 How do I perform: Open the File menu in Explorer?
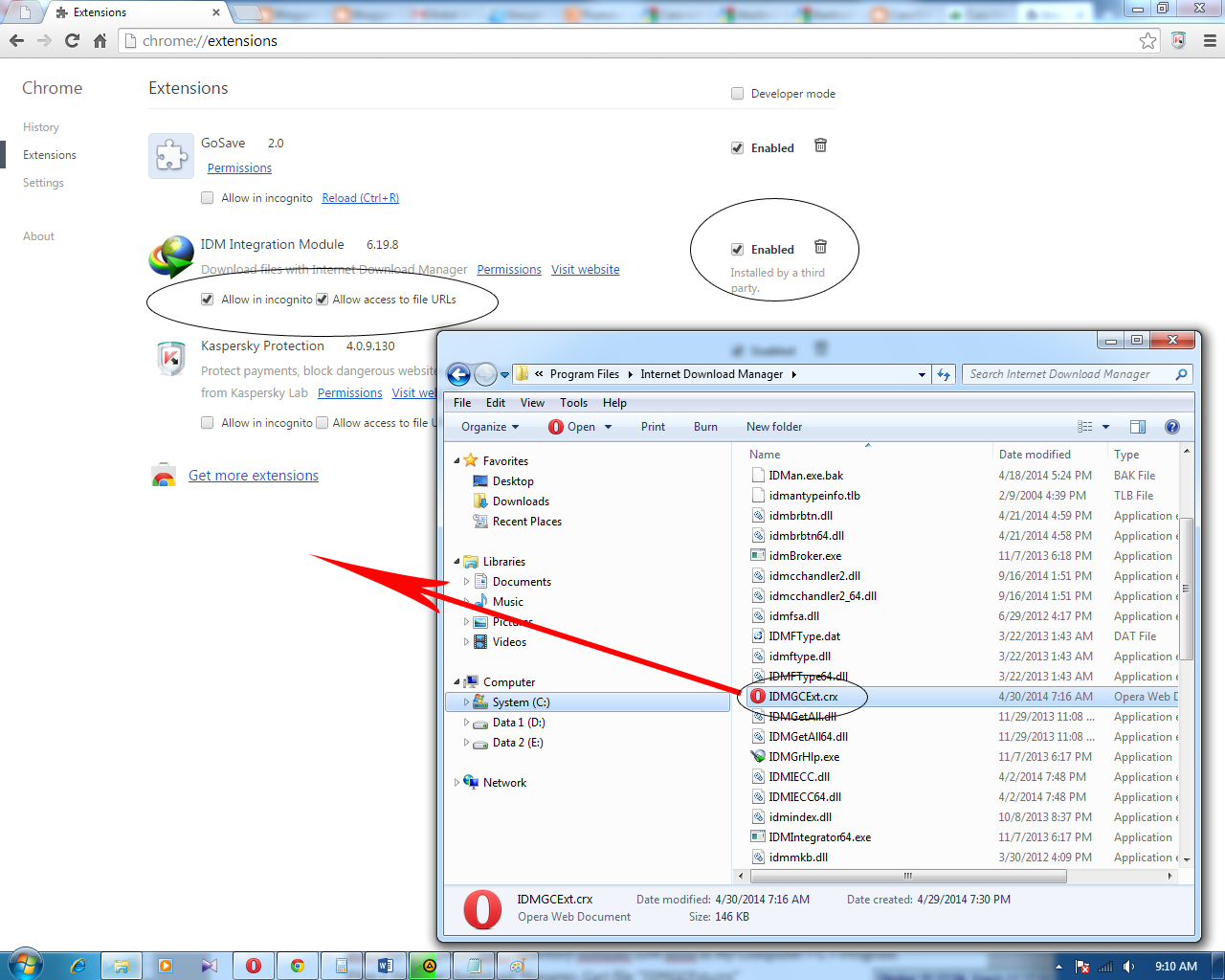(x=462, y=403)
